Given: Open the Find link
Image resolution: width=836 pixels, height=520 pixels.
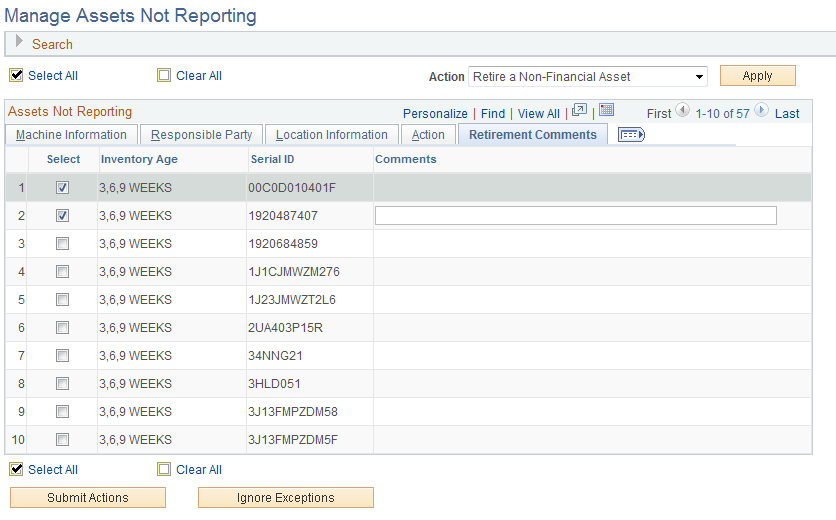Looking at the screenshot, I should point(493,114).
